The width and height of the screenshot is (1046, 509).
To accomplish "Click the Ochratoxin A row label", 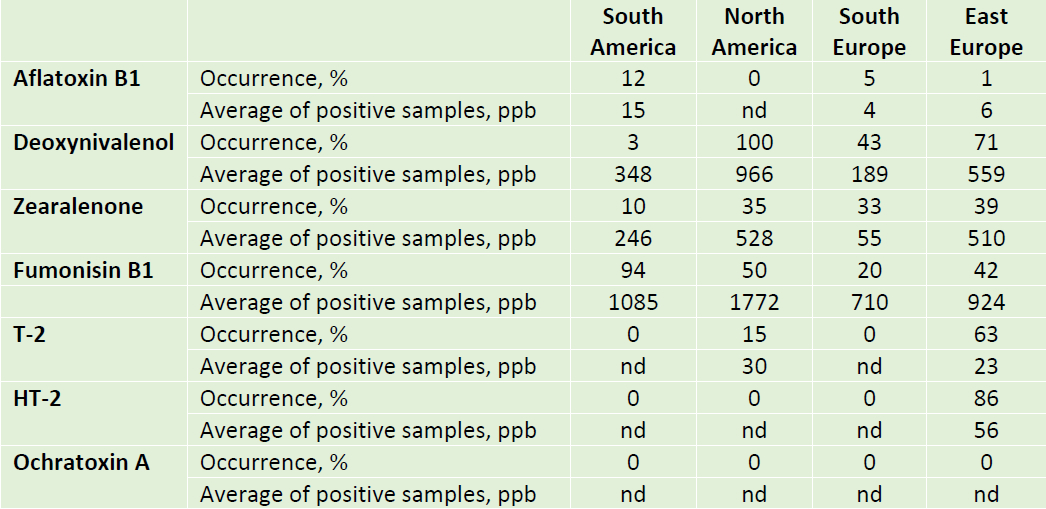I will 82,462.
